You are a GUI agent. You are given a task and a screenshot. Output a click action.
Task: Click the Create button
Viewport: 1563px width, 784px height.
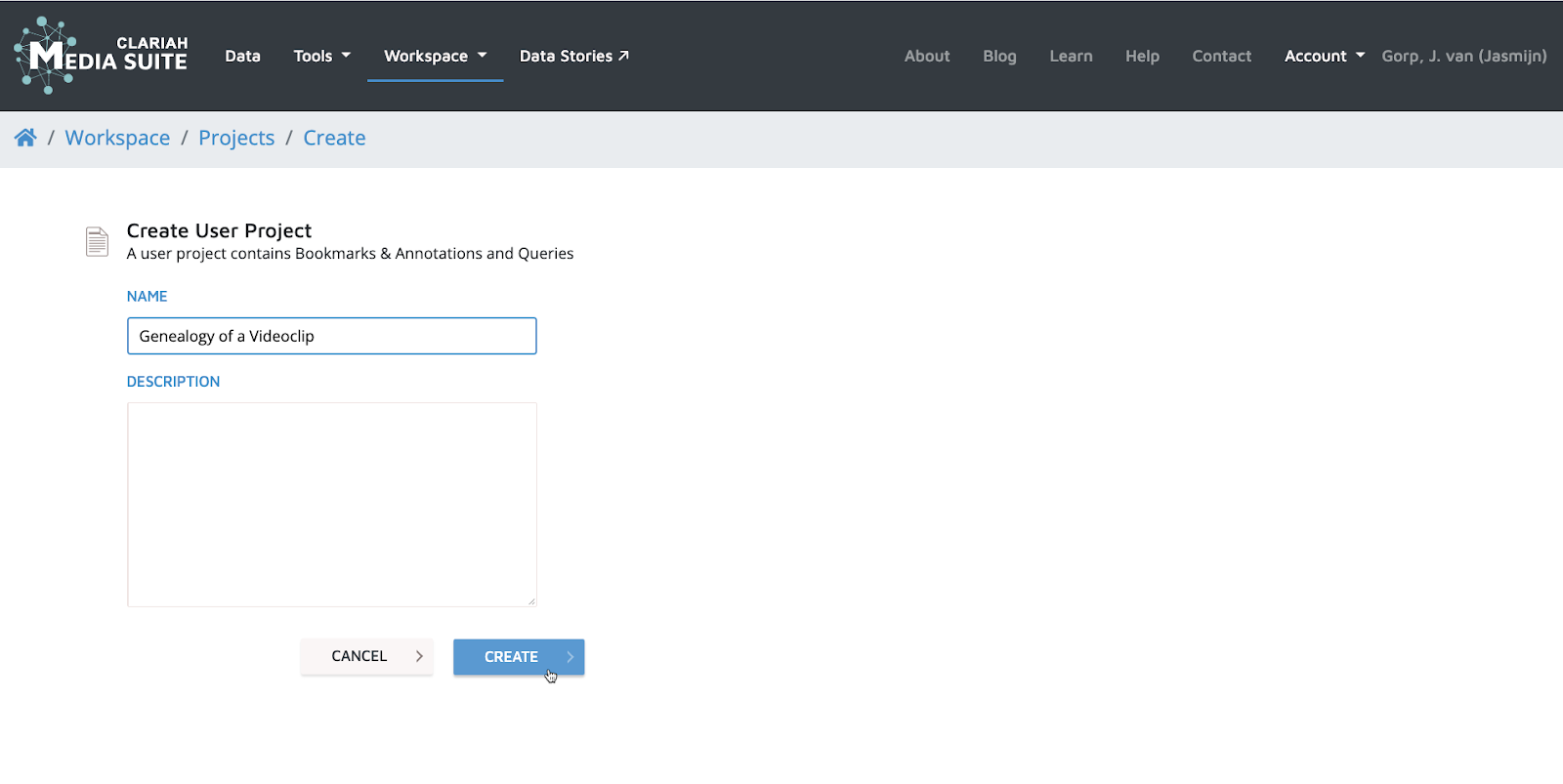519,656
